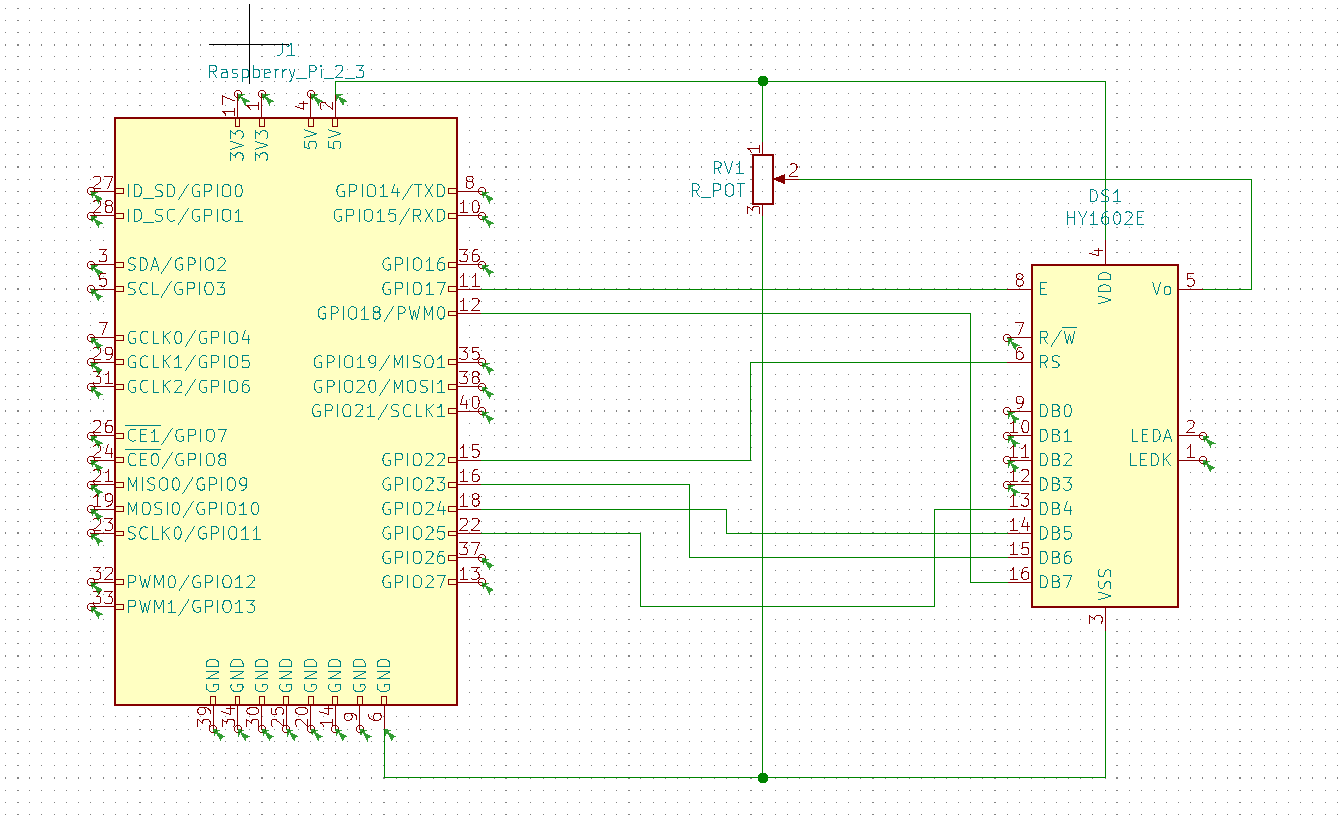Click the MISO0/GPIO9 pin label
This screenshot has height=821, width=1342.
coord(187,484)
